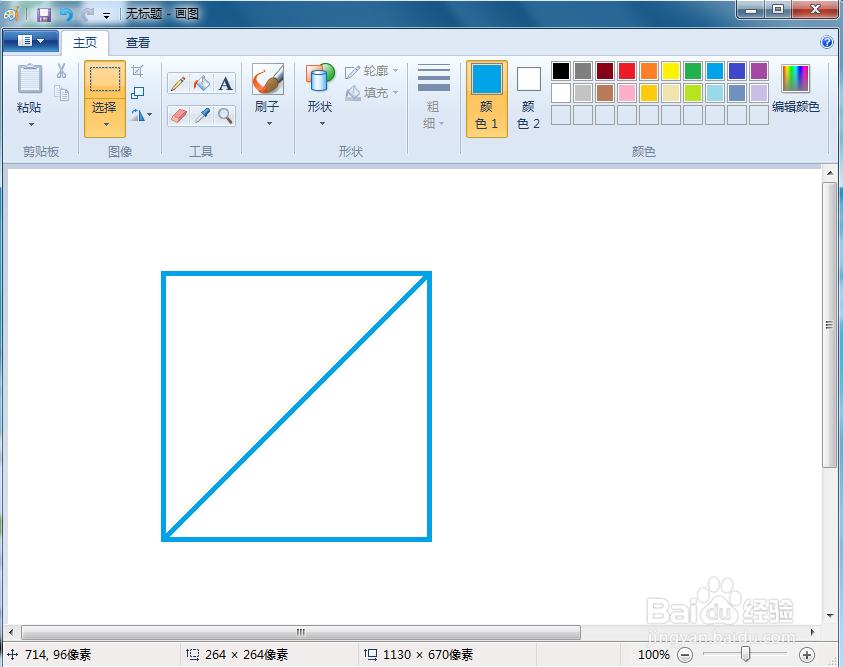Screen dimensions: 843x667
Task: Select the Eraser tool
Action: pos(178,116)
